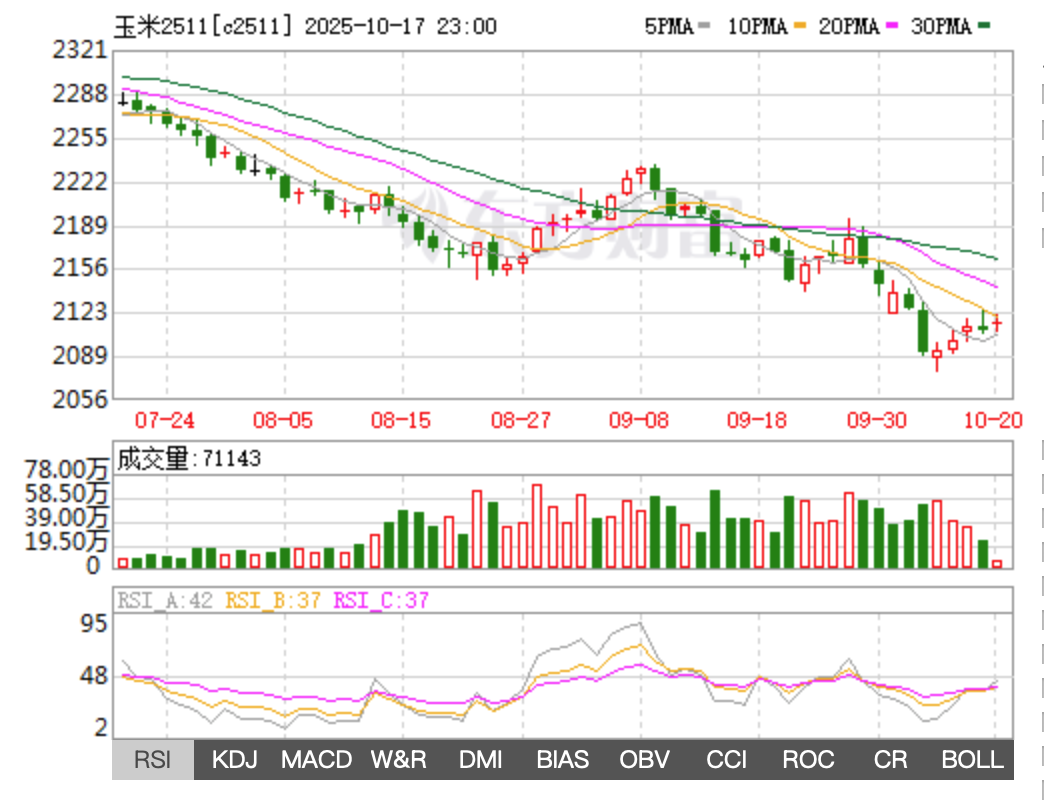Click the 30PMA green legend marker
The width and height of the screenshot is (1044, 808).
985,27
